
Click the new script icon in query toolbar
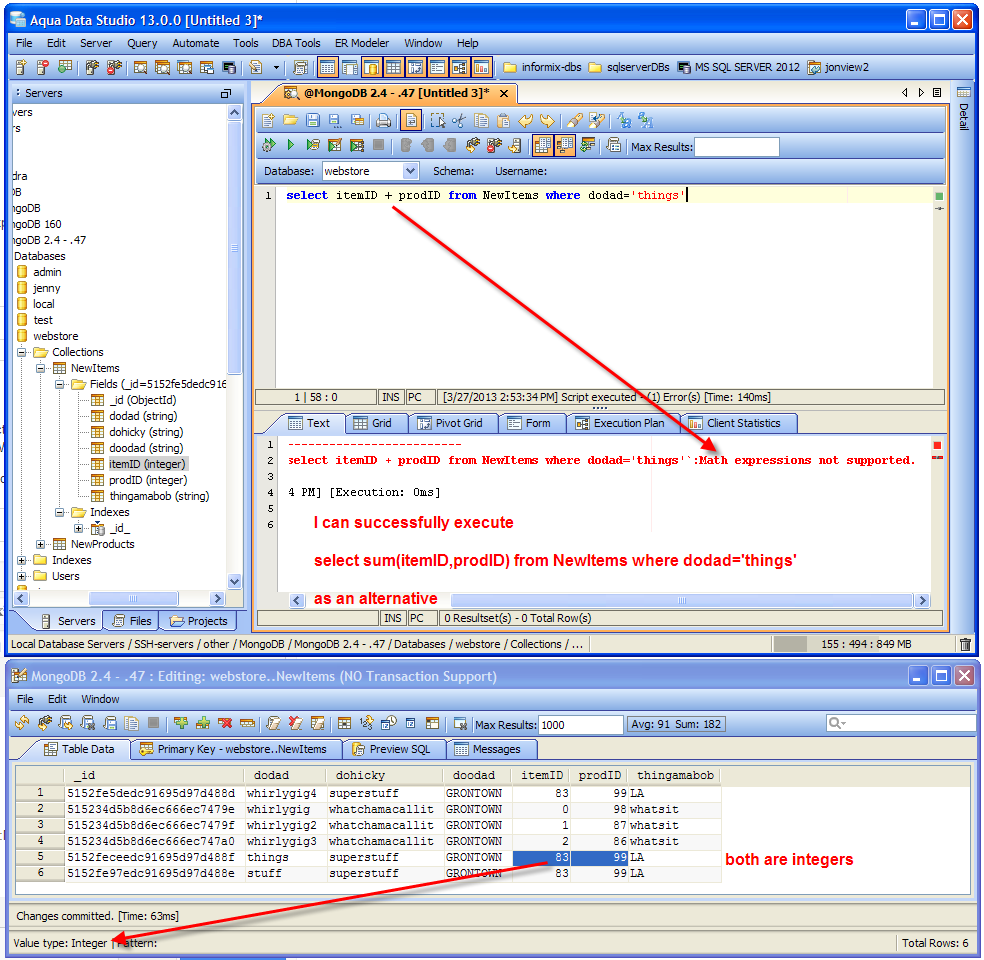(268, 120)
